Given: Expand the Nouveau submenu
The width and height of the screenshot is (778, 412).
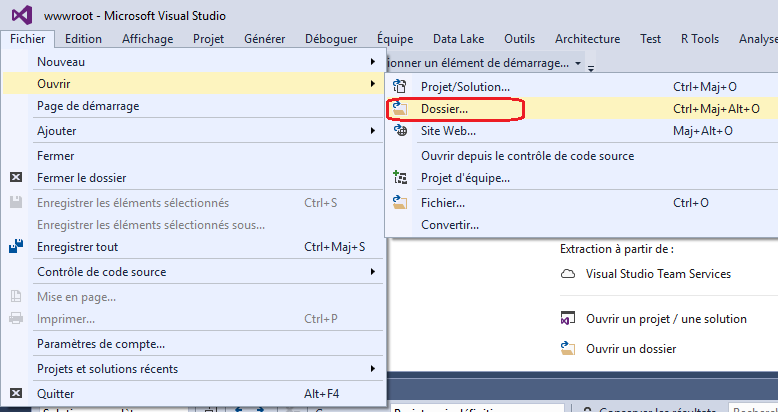Looking at the screenshot, I should pos(371,62).
